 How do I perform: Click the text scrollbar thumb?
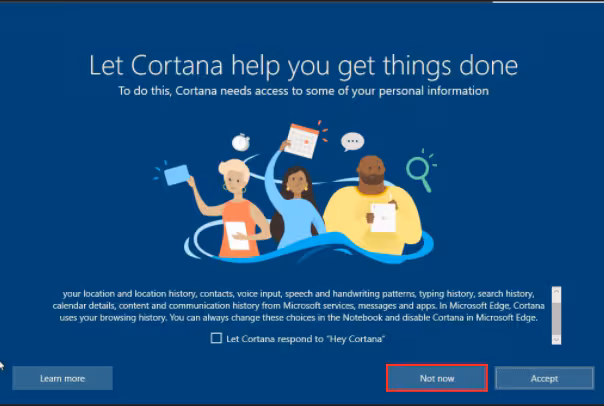pos(556,318)
